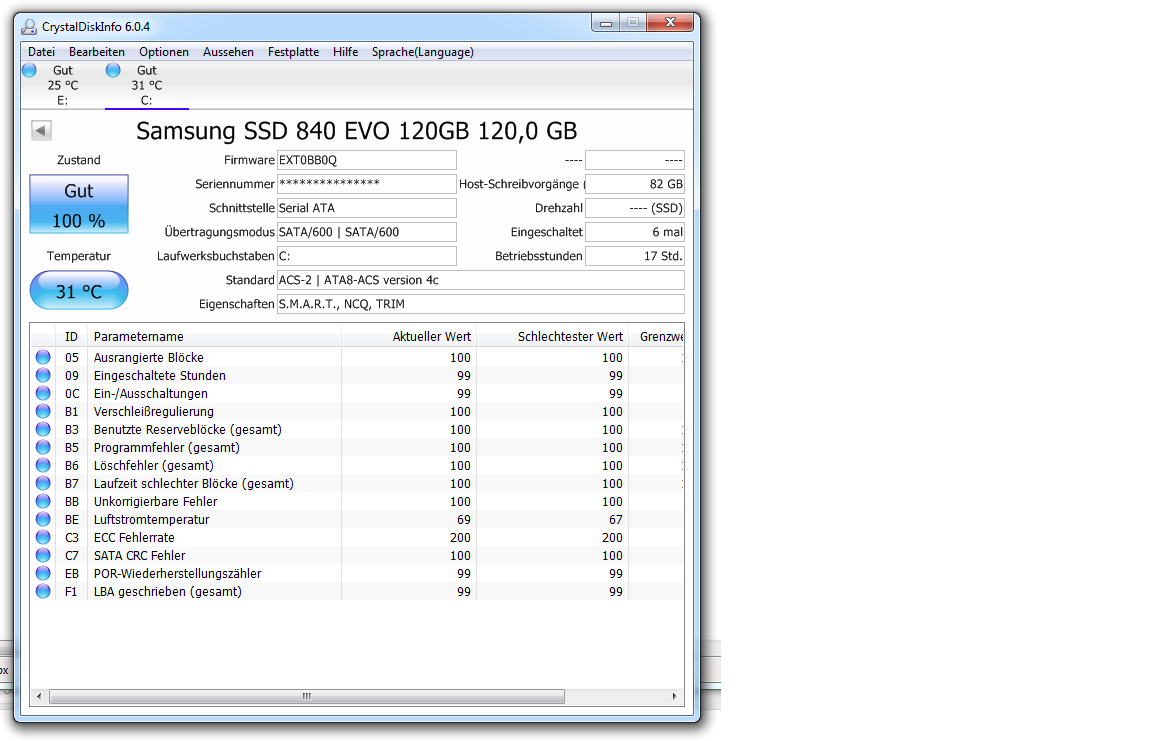1152x741 pixels.
Task: Click the Schlechtester Wert column header
Action: point(552,336)
